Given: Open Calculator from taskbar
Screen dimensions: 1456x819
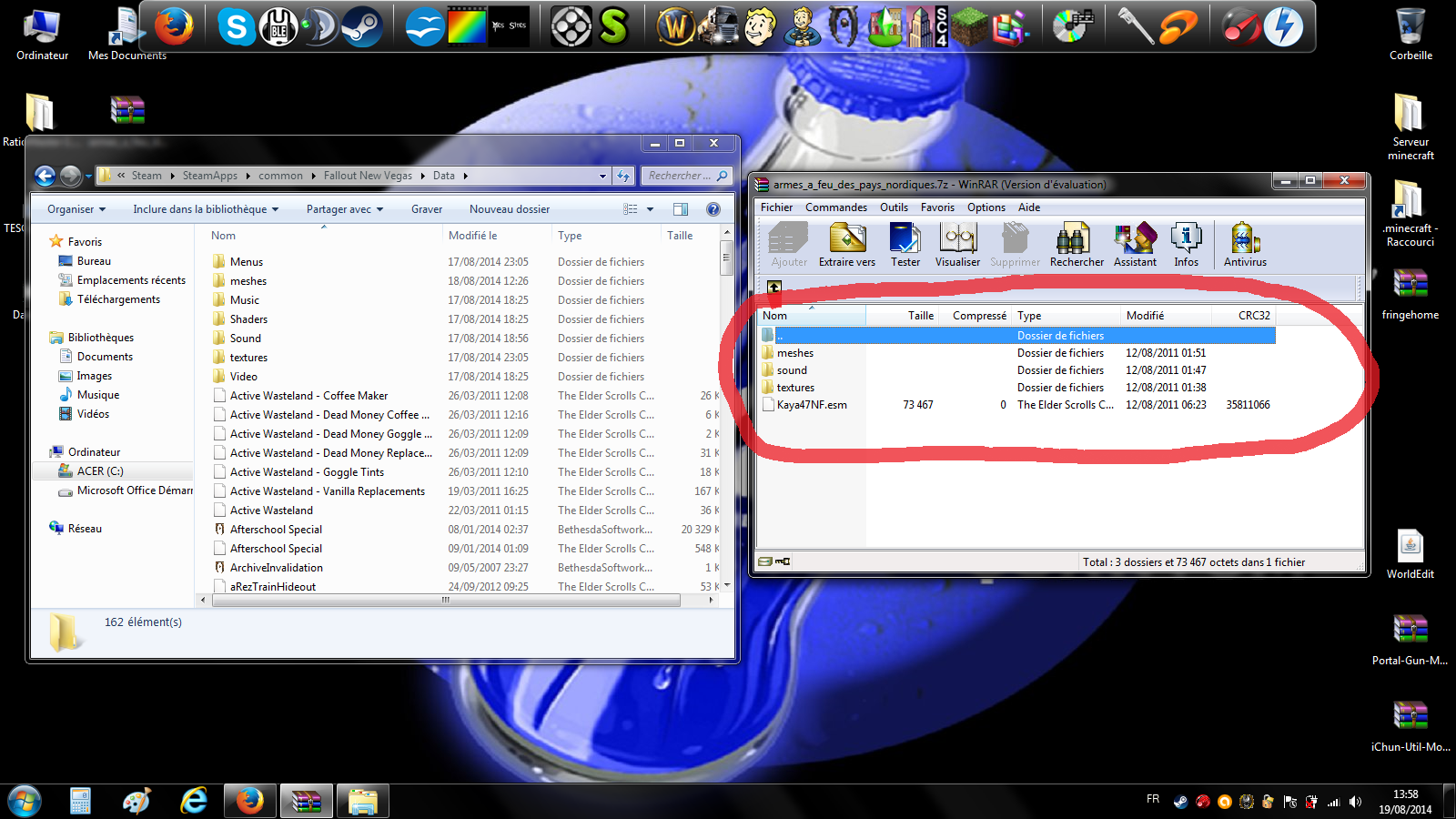Looking at the screenshot, I should tap(80, 801).
